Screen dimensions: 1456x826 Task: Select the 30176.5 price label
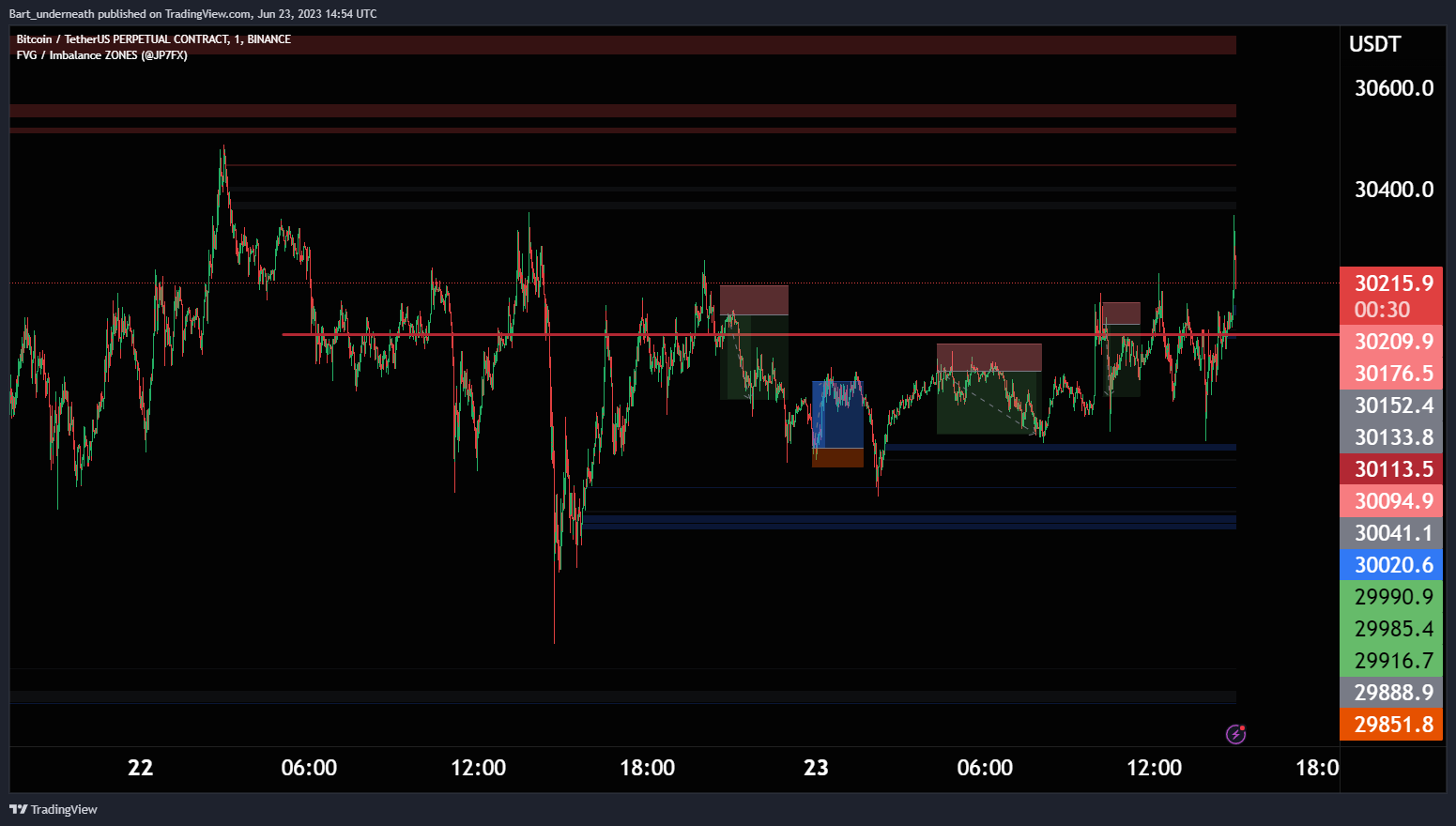[1393, 374]
